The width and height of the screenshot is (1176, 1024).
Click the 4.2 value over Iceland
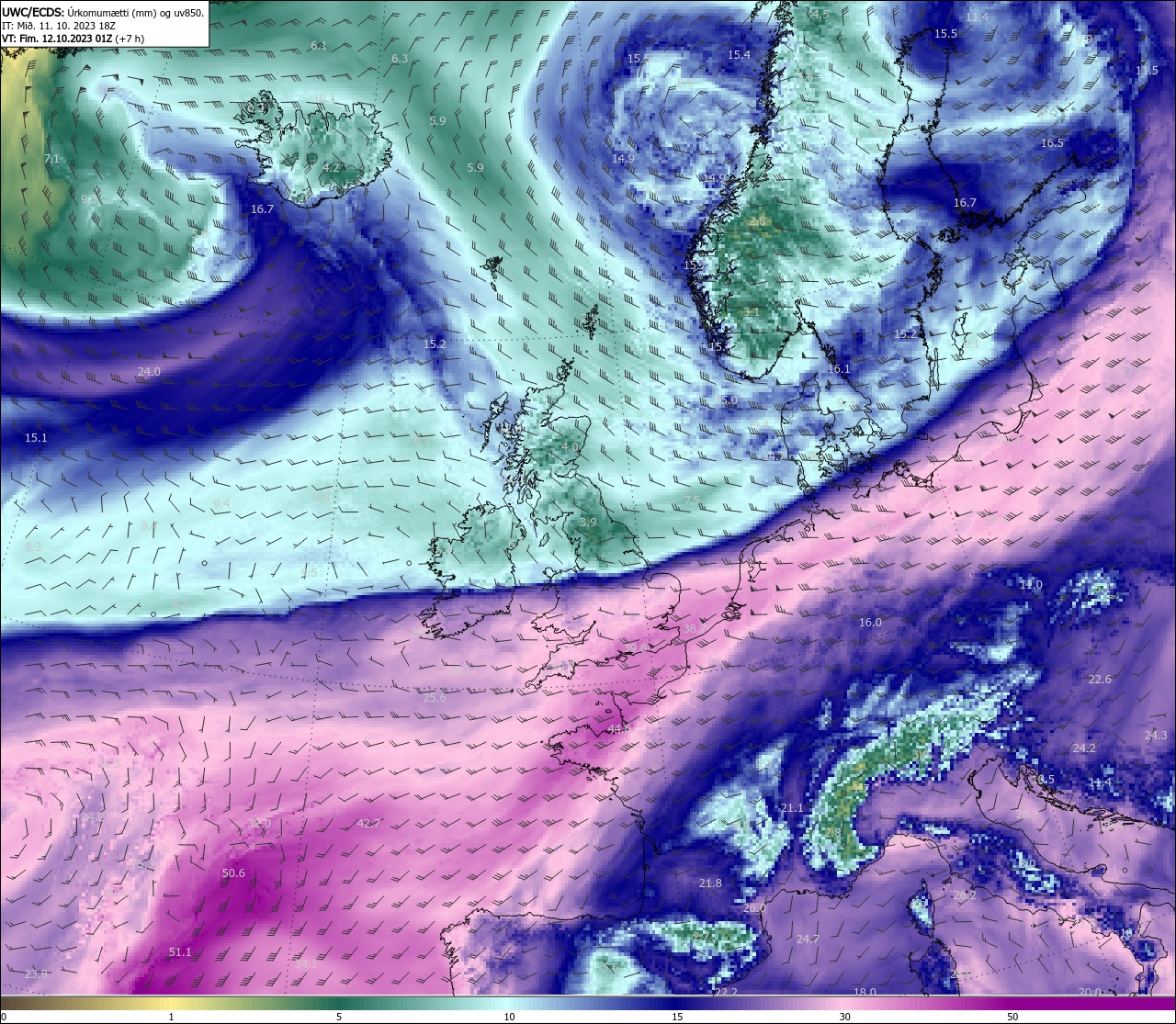point(332,168)
